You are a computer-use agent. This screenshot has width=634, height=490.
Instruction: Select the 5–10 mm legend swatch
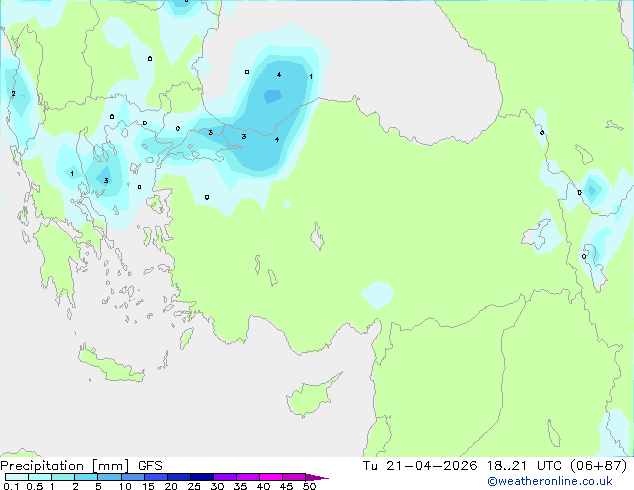(109, 477)
